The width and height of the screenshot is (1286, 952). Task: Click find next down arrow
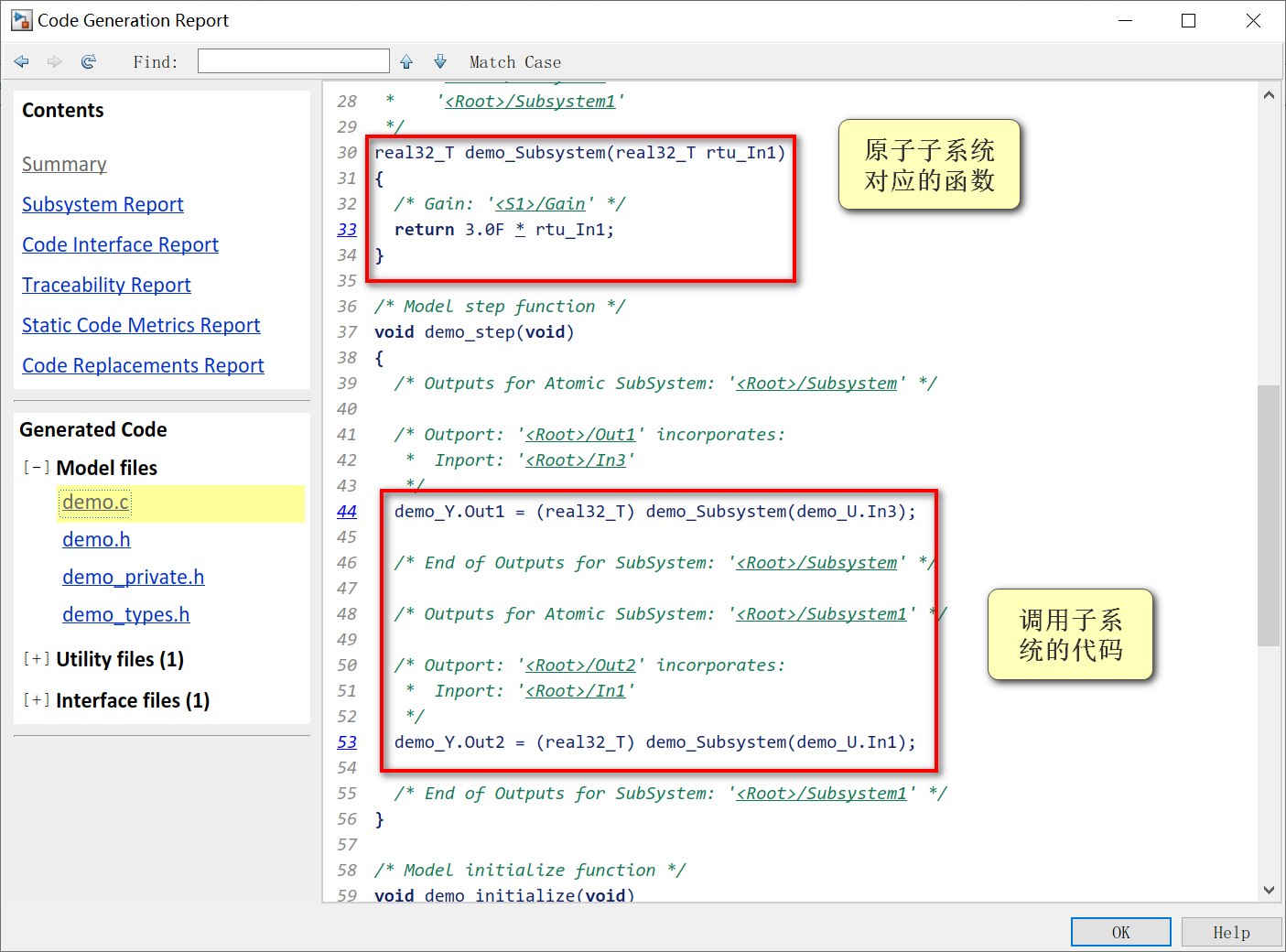[x=440, y=61]
